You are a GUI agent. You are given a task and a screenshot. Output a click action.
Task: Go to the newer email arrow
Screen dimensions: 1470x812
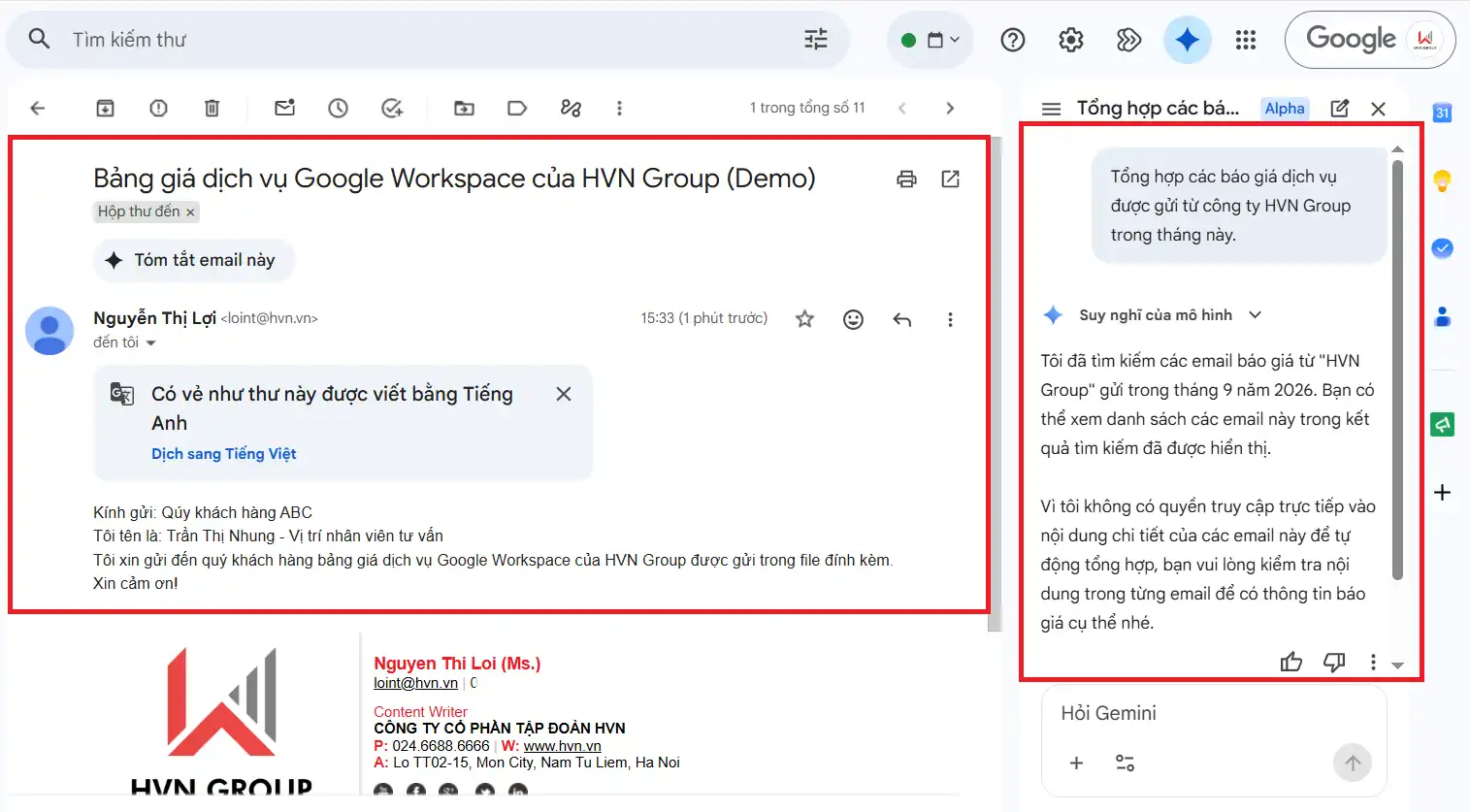click(902, 108)
